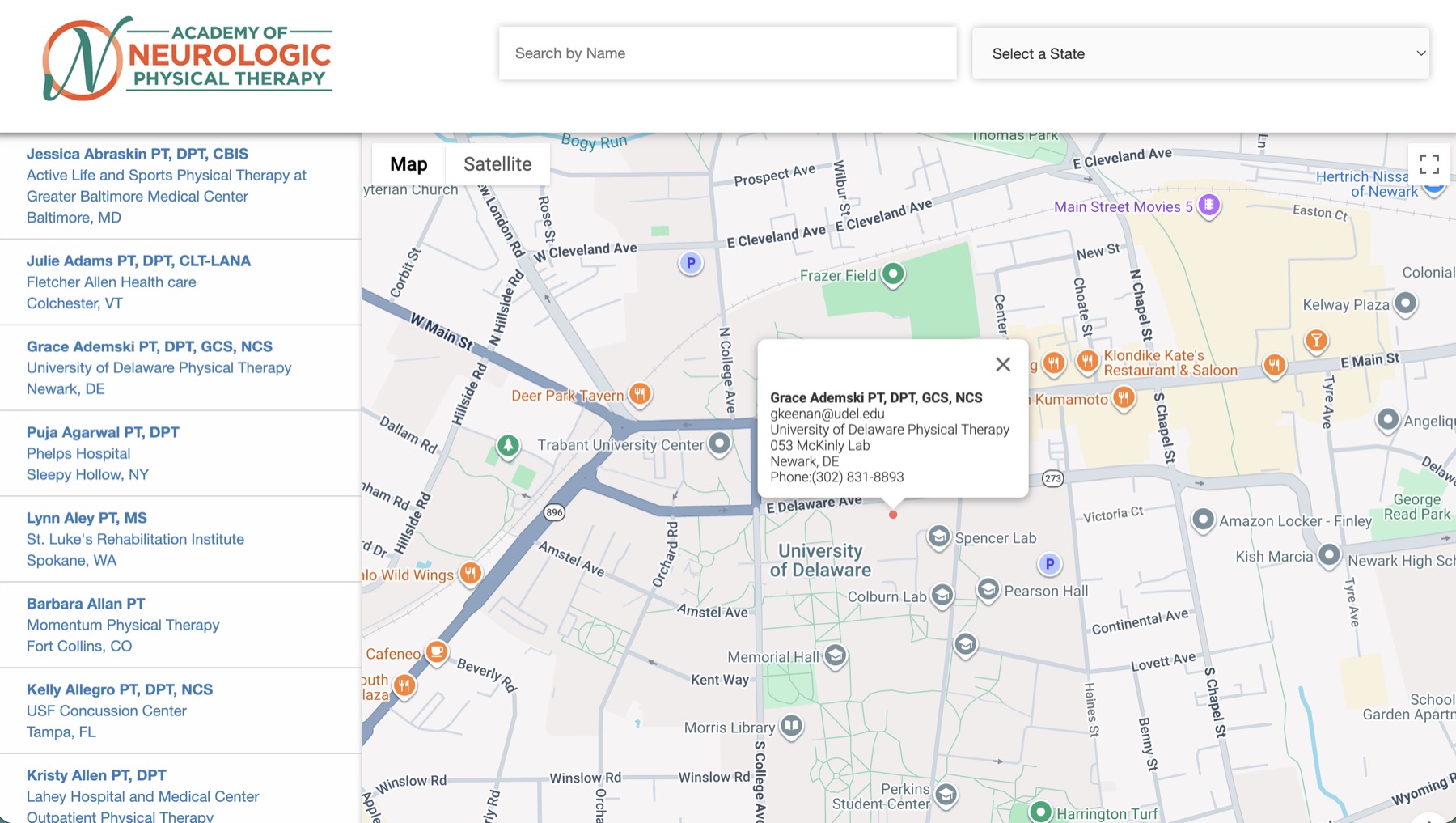This screenshot has height=823, width=1456.
Task: Click the bar pin near Kelway Plaza
Action: 1317,341
